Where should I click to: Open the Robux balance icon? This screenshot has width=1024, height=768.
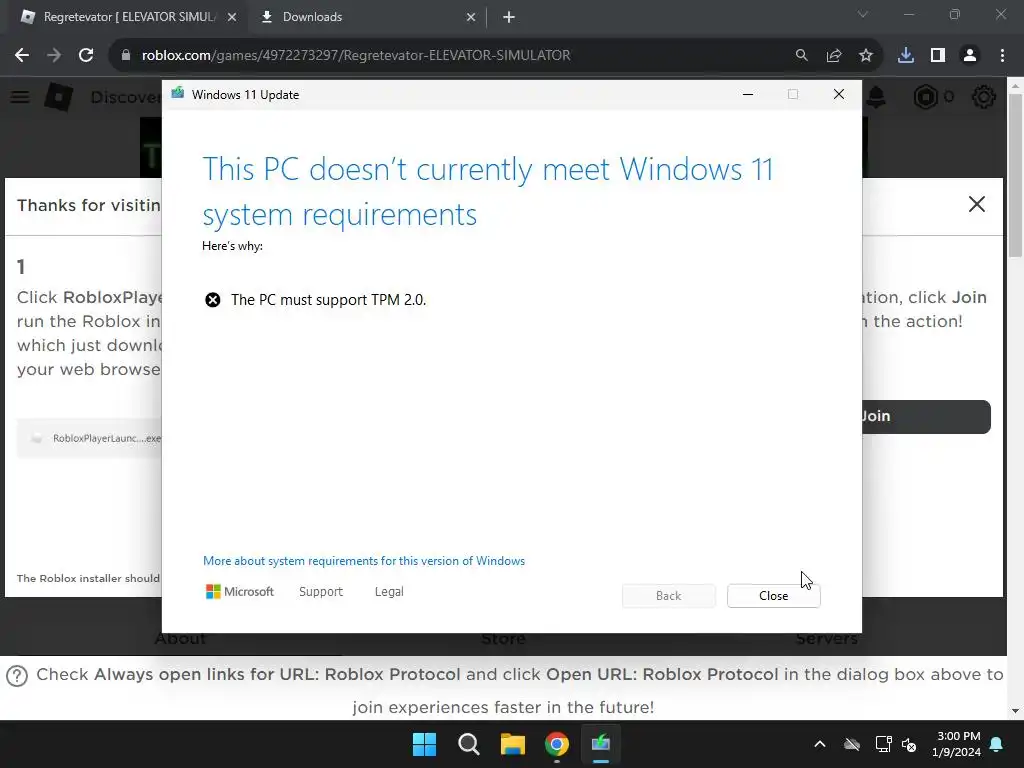(x=925, y=97)
